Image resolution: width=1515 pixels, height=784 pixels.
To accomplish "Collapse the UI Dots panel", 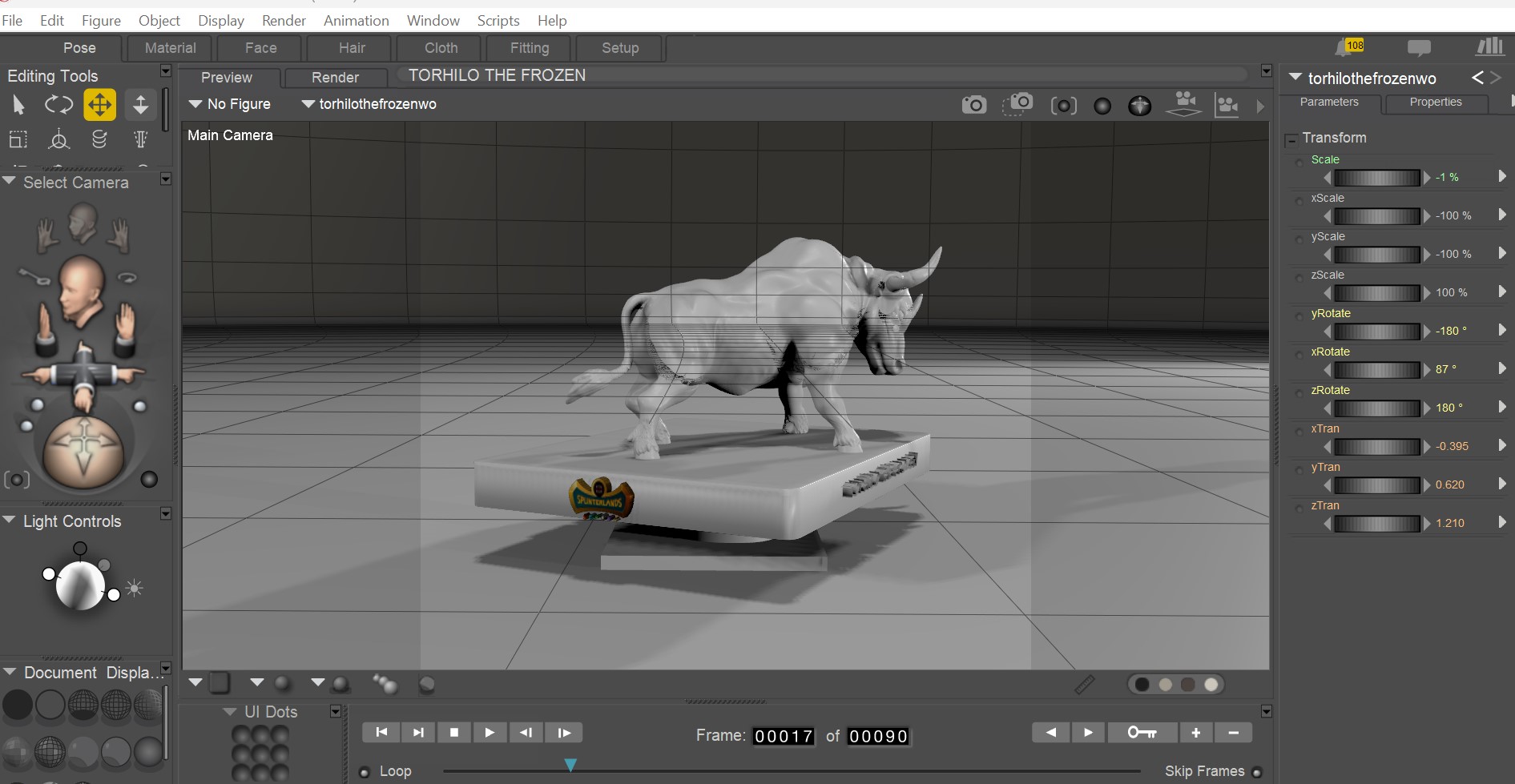I will [x=230, y=711].
